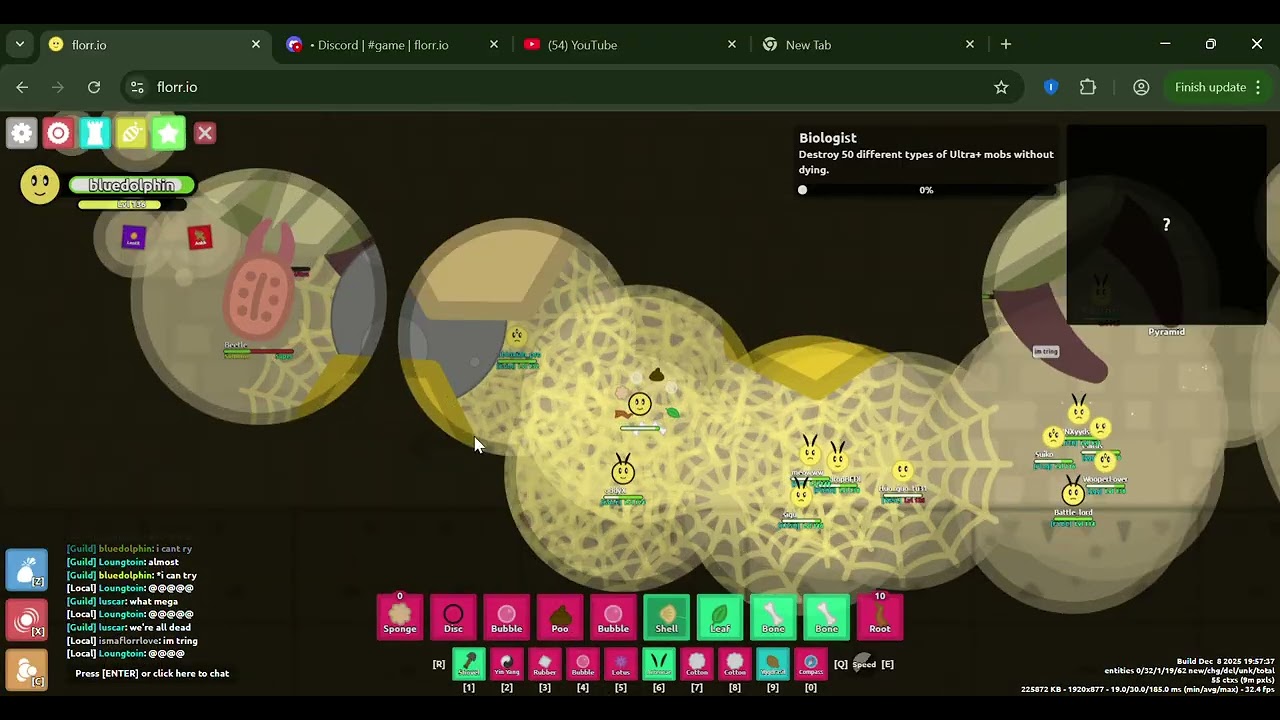Swap in the Rubber petal in slot [3]

pos(544,664)
